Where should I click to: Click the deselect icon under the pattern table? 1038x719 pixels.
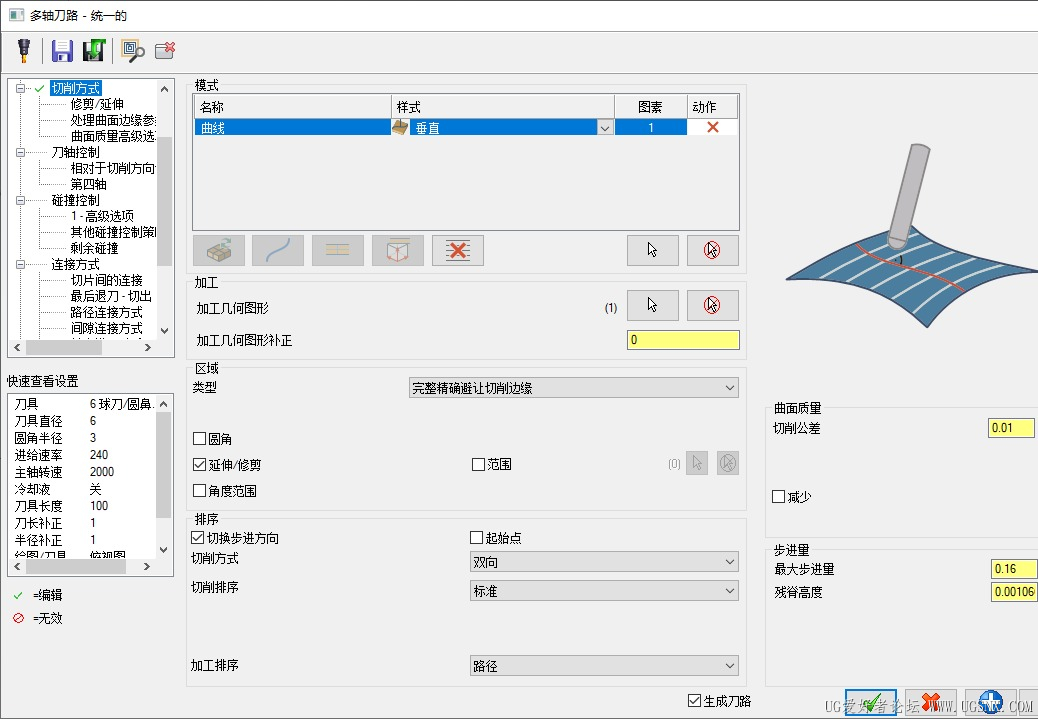tap(712, 250)
